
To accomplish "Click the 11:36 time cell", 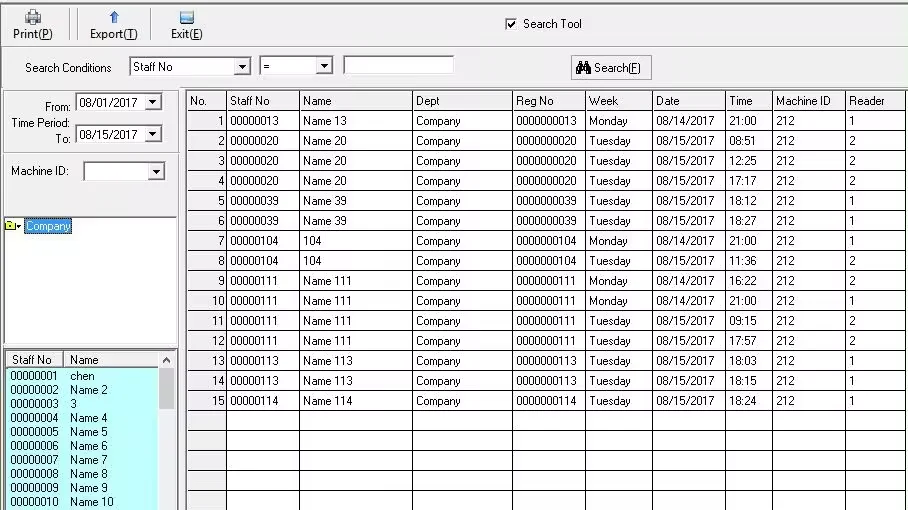I will tap(749, 260).
